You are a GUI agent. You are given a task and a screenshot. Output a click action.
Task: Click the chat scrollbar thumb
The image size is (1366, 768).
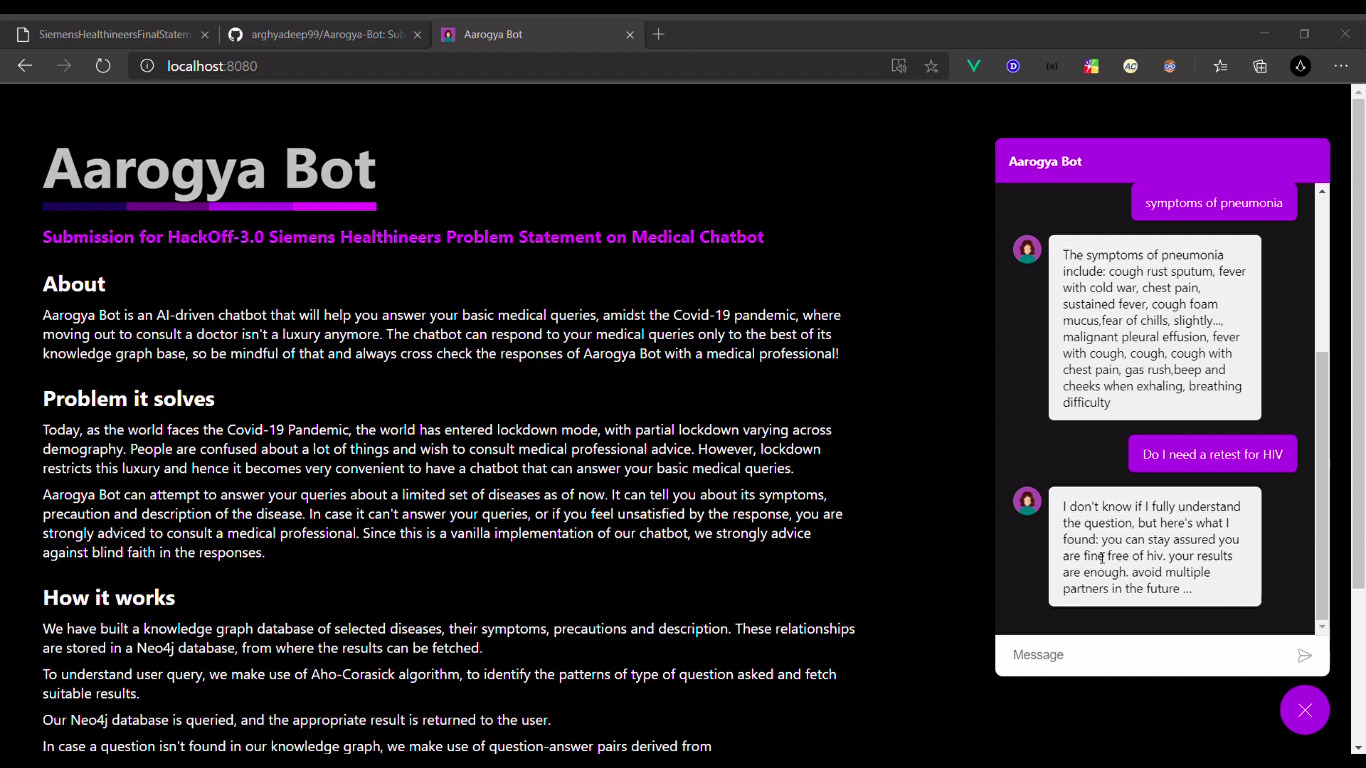pyautogui.click(x=1322, y=485)
